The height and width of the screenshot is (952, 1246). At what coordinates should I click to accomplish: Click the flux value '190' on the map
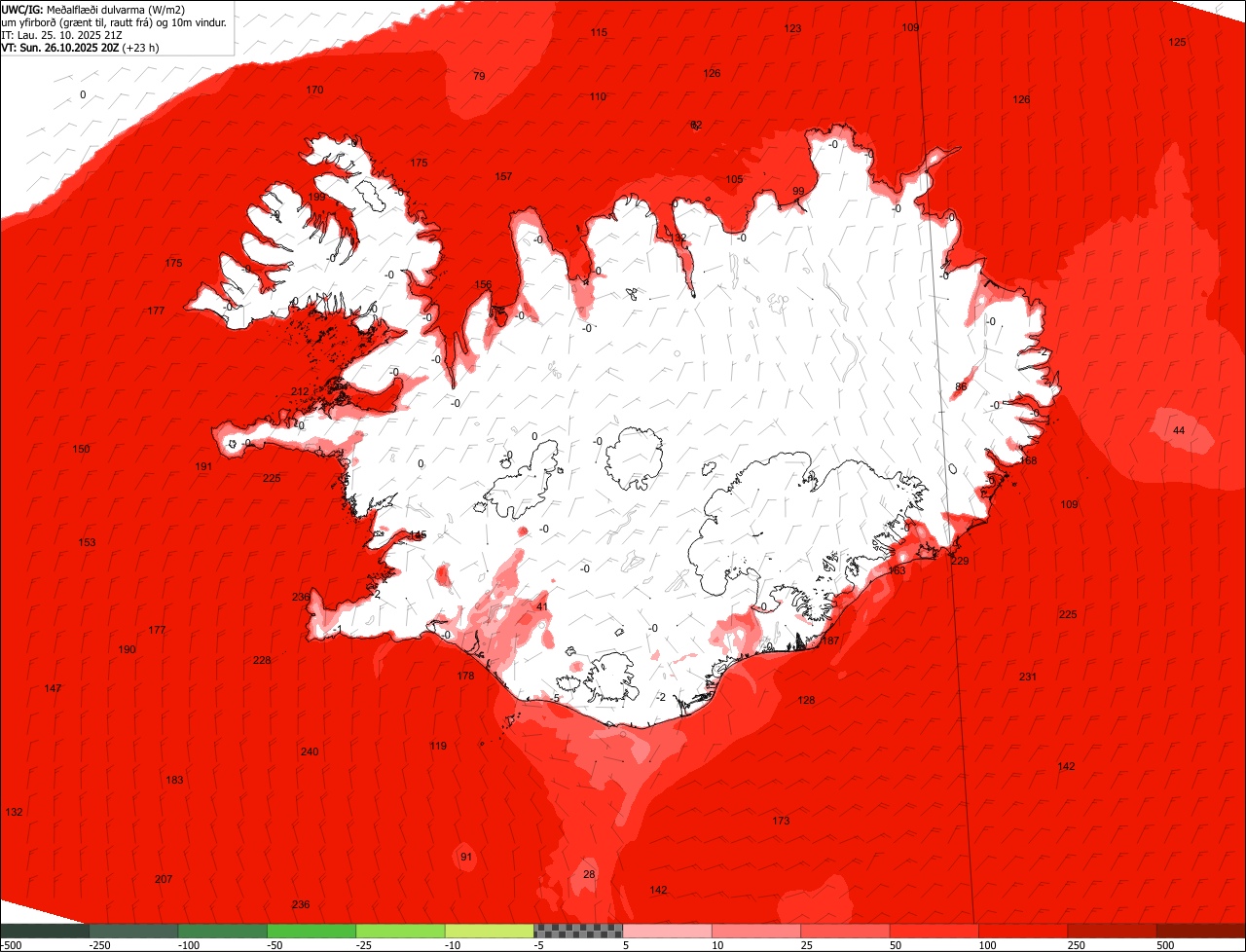tap(127, 649)
